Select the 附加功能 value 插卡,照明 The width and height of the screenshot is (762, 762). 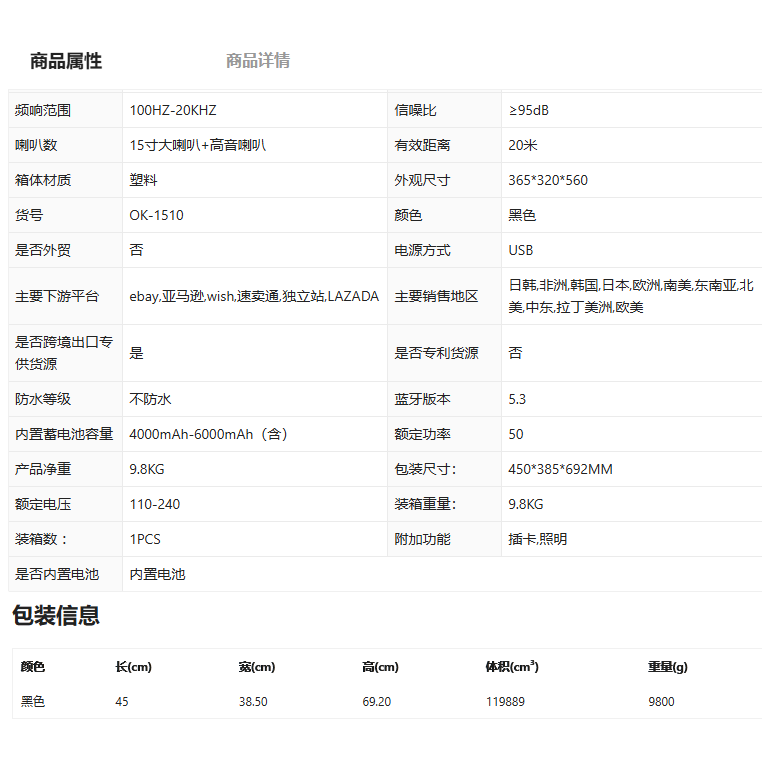pos(538,539)
